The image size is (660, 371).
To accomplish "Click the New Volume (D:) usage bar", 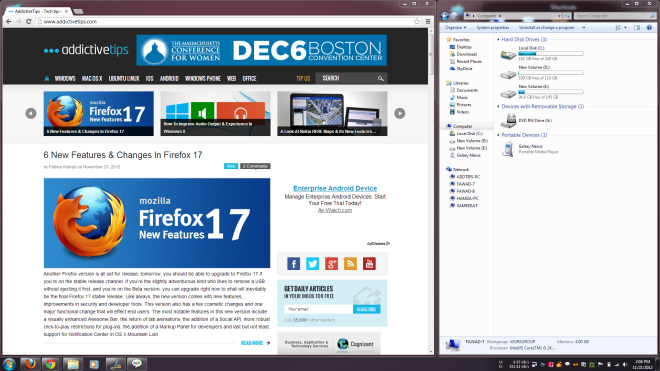I will click(x=551, y=73).
